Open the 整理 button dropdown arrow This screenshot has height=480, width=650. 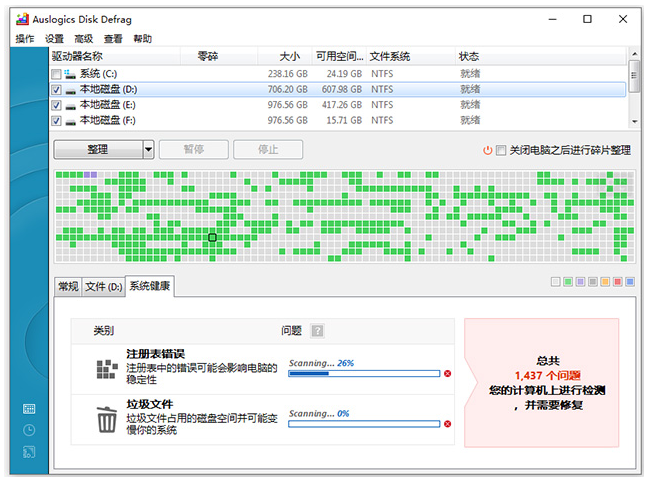coord(148,150)
